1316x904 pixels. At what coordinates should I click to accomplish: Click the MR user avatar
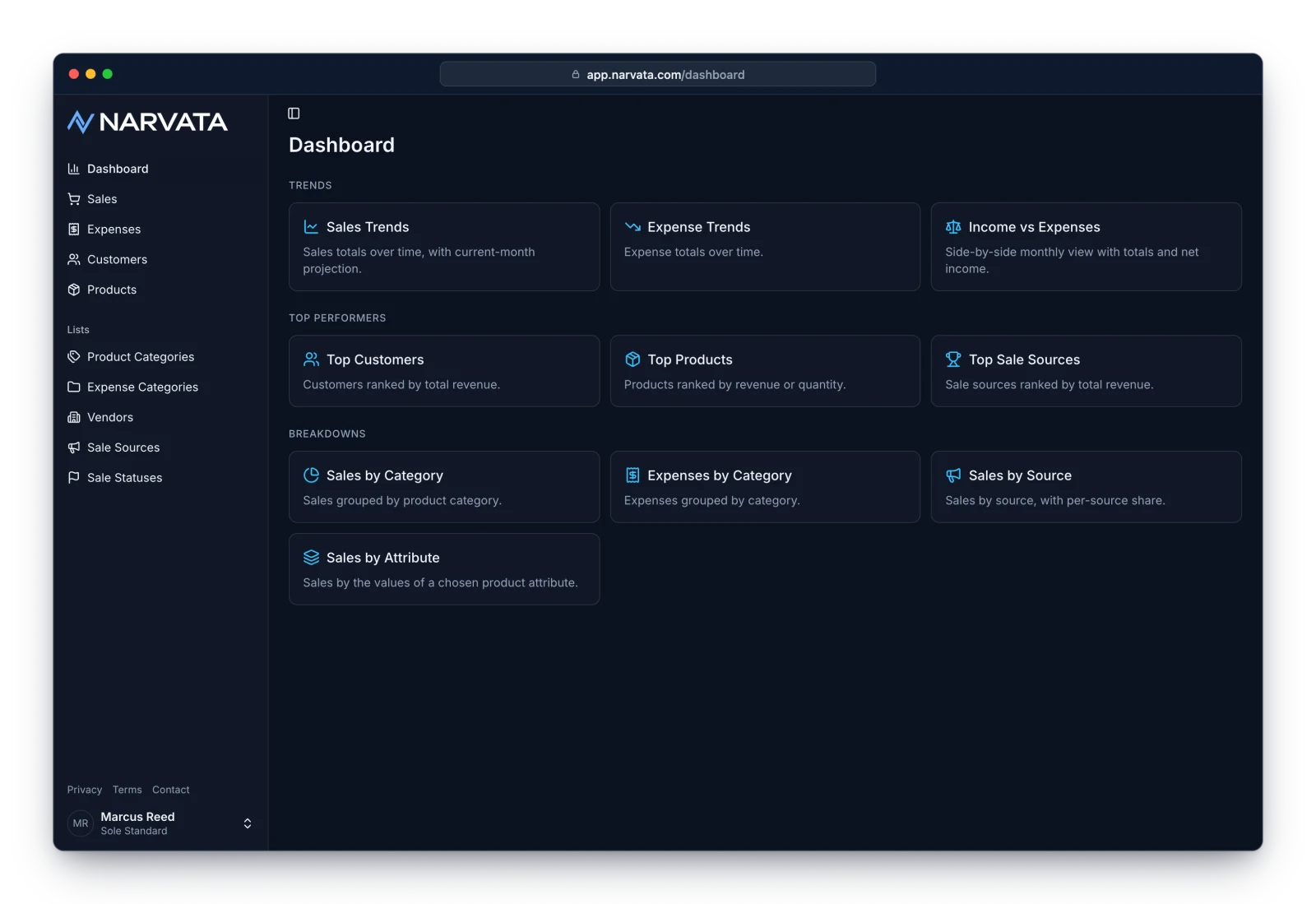click(x=81, y=823)
